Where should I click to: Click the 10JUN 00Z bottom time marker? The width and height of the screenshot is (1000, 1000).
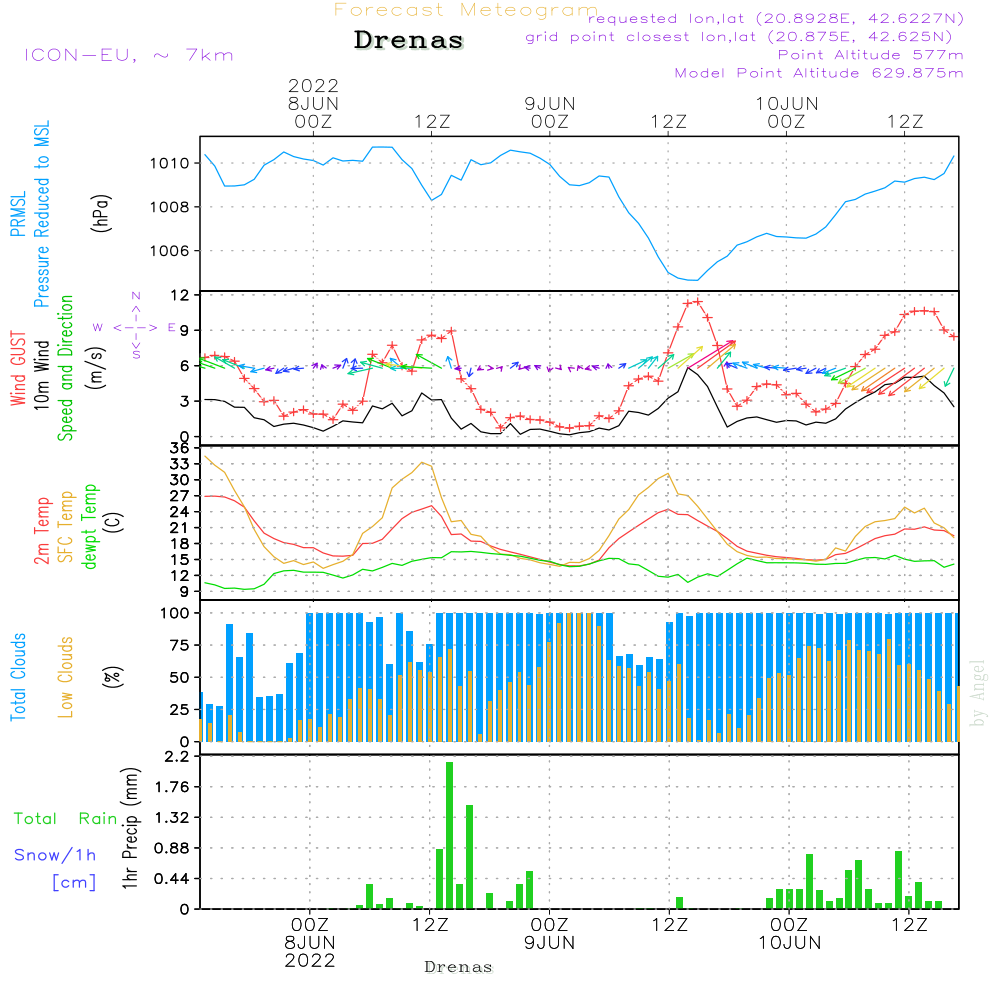[x=790, y=934]
